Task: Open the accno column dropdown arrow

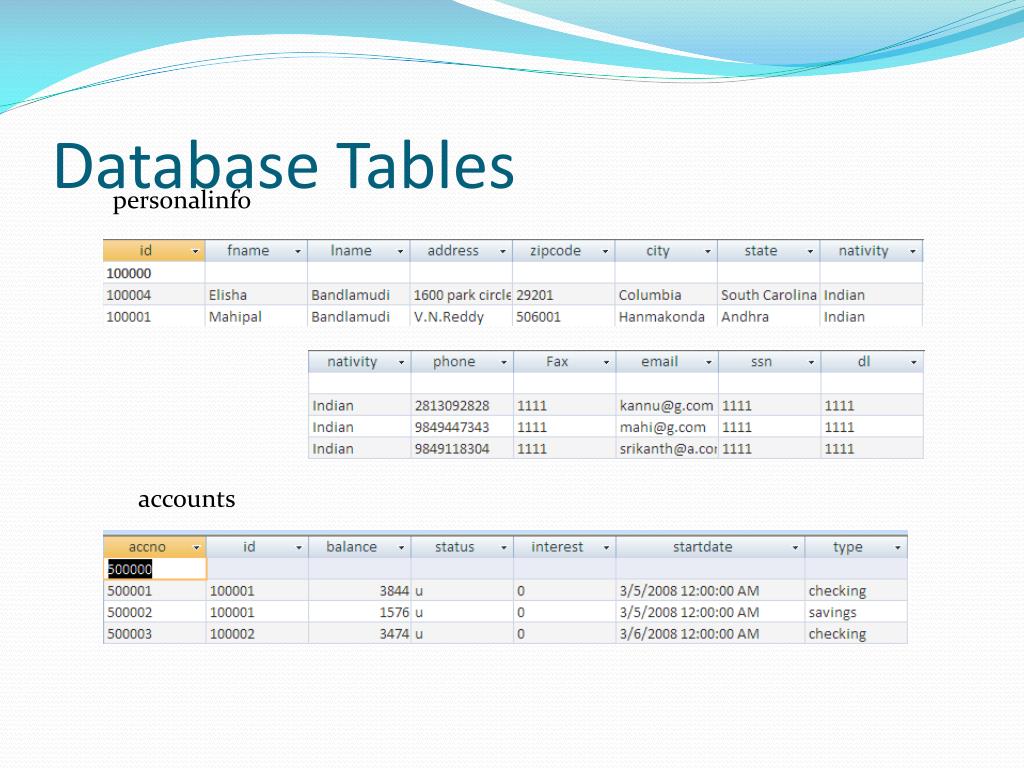Action: click(196, 548)
